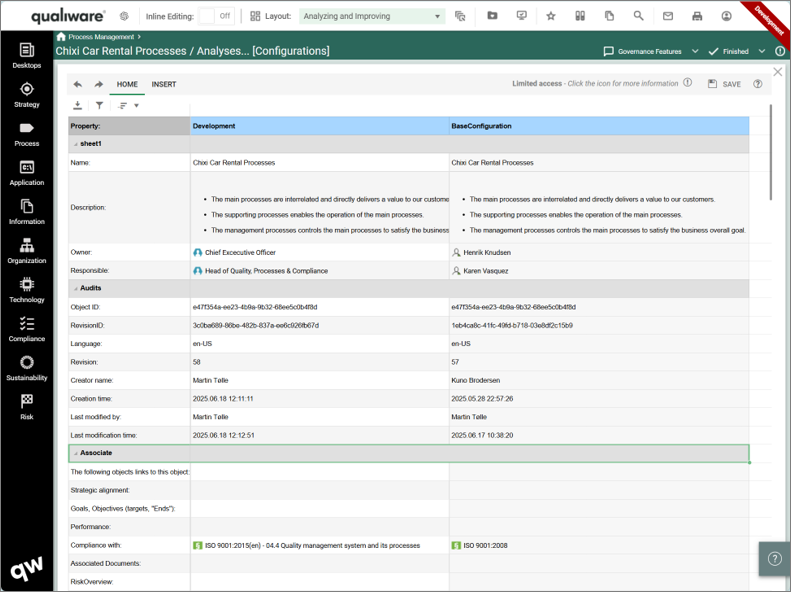Click the settings swirl icon beside the qualiware logo
Image resolution: width=791 pixels, height=592 pixels.
pos(124,16)
